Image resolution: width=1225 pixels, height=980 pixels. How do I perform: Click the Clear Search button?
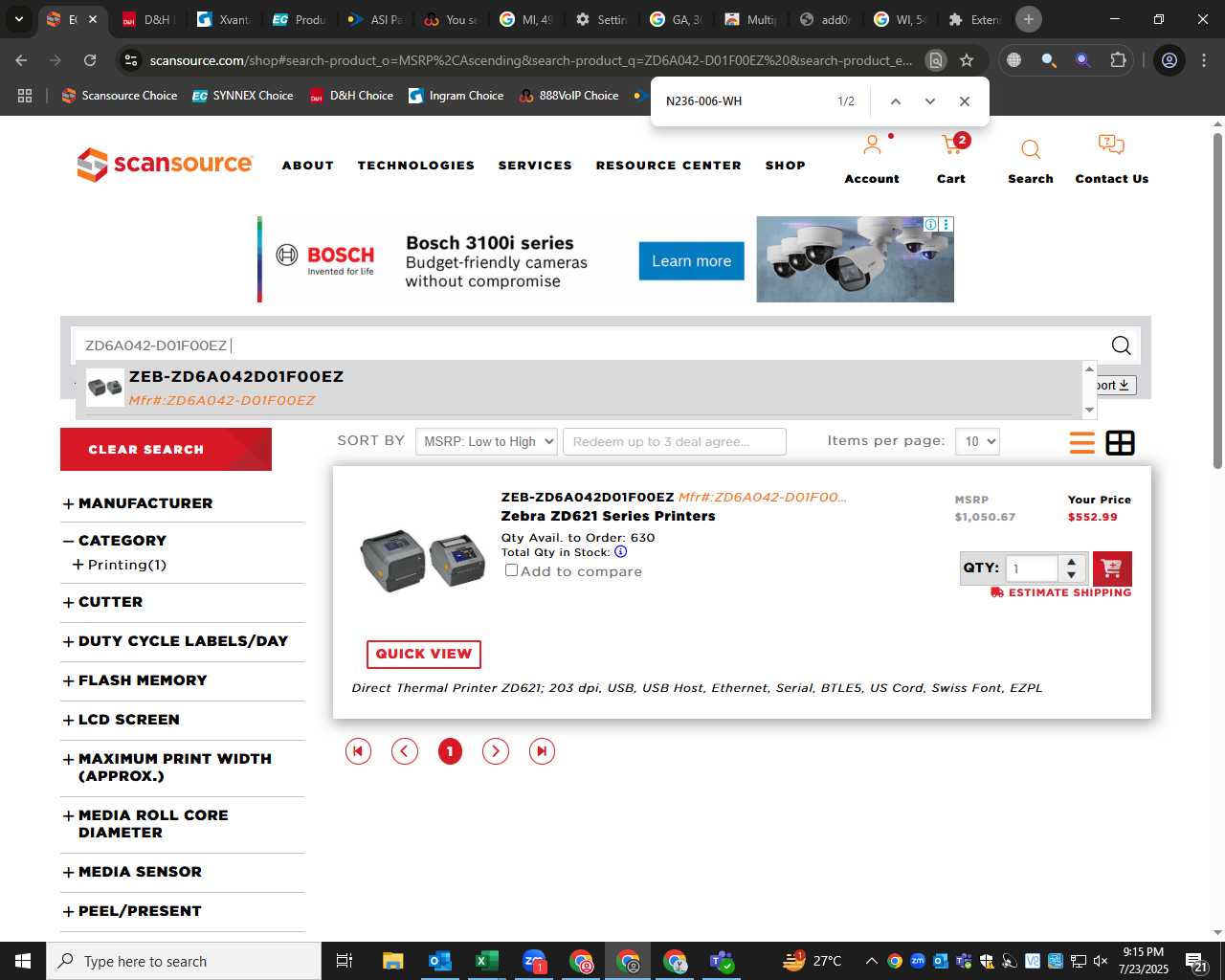[166, 449]
